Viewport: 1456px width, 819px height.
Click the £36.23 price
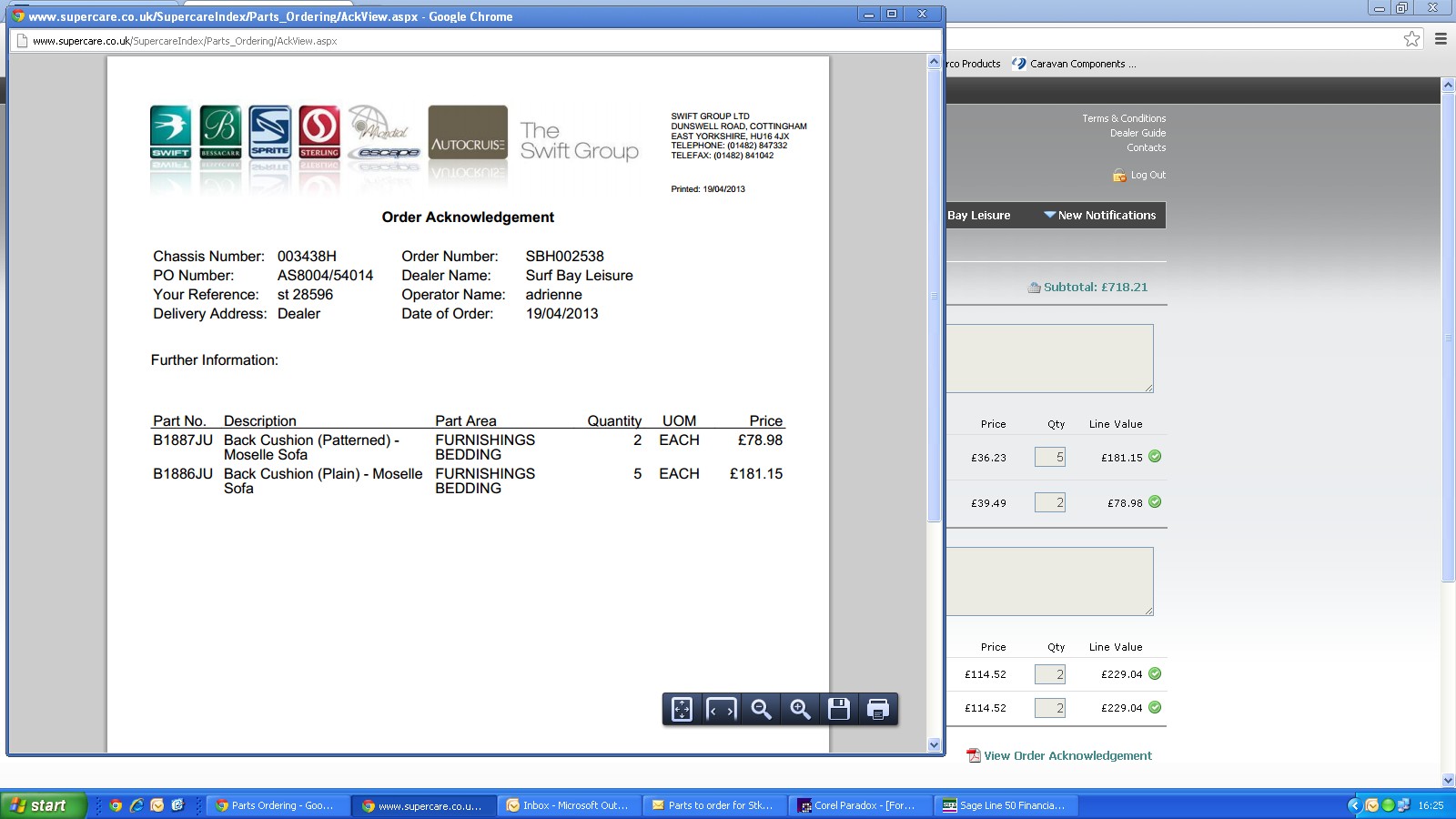(988, 458)
